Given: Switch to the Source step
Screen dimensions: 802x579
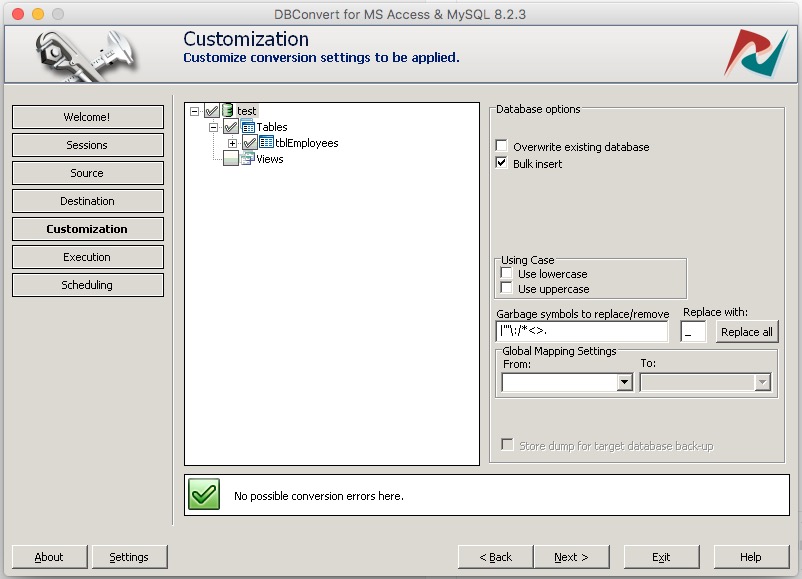Looking at the screenshot, I should coord(87,173).
